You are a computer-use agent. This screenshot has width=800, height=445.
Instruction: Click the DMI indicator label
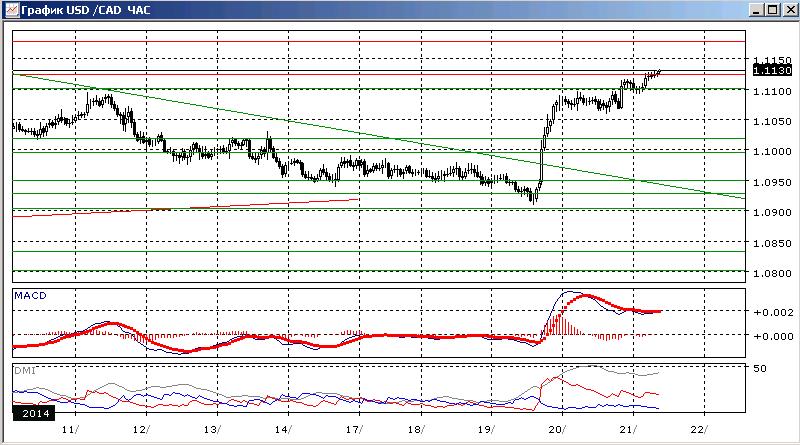click(24, 370)
